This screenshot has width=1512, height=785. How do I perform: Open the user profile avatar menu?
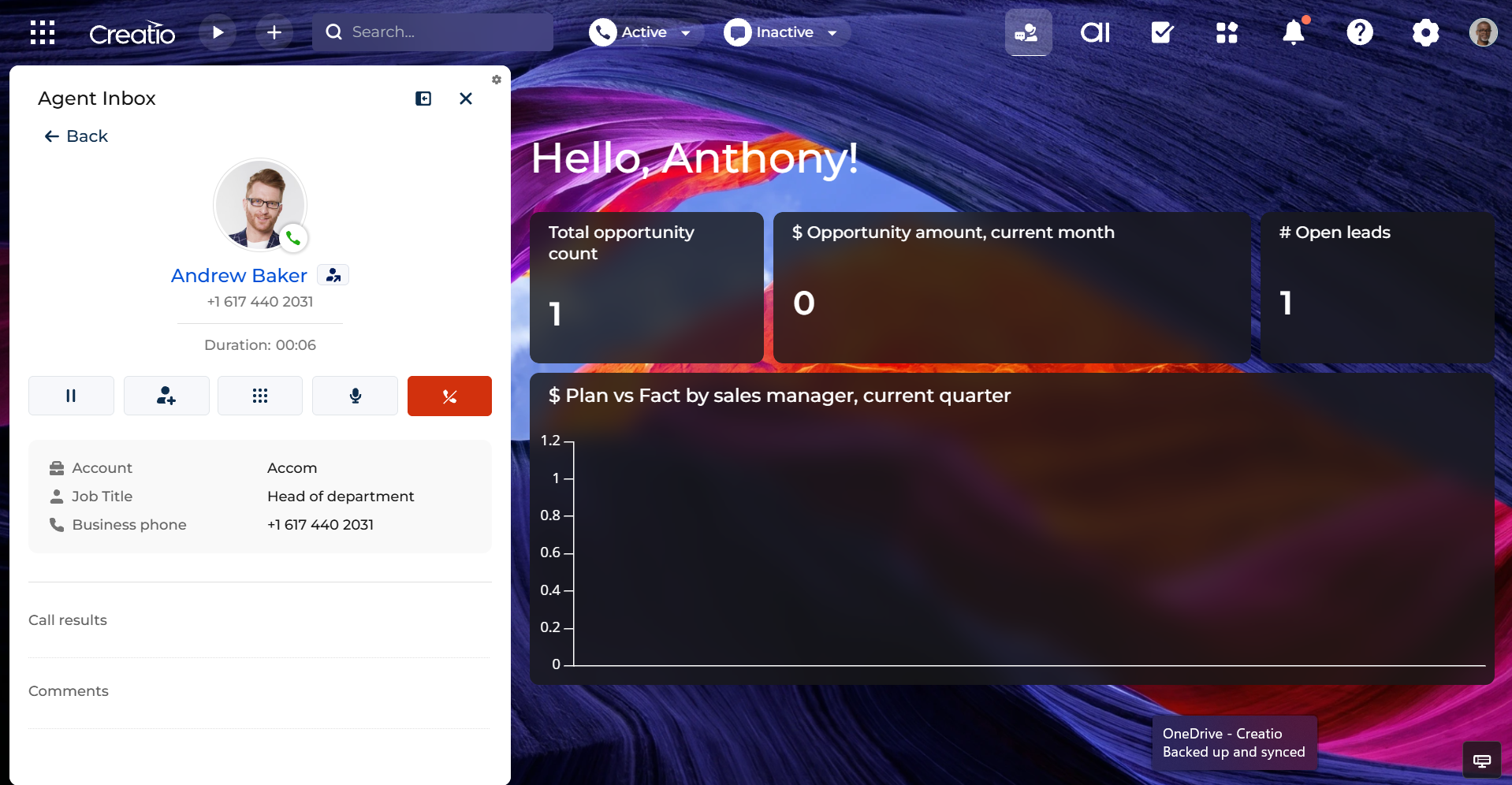tap(1483, 32)
